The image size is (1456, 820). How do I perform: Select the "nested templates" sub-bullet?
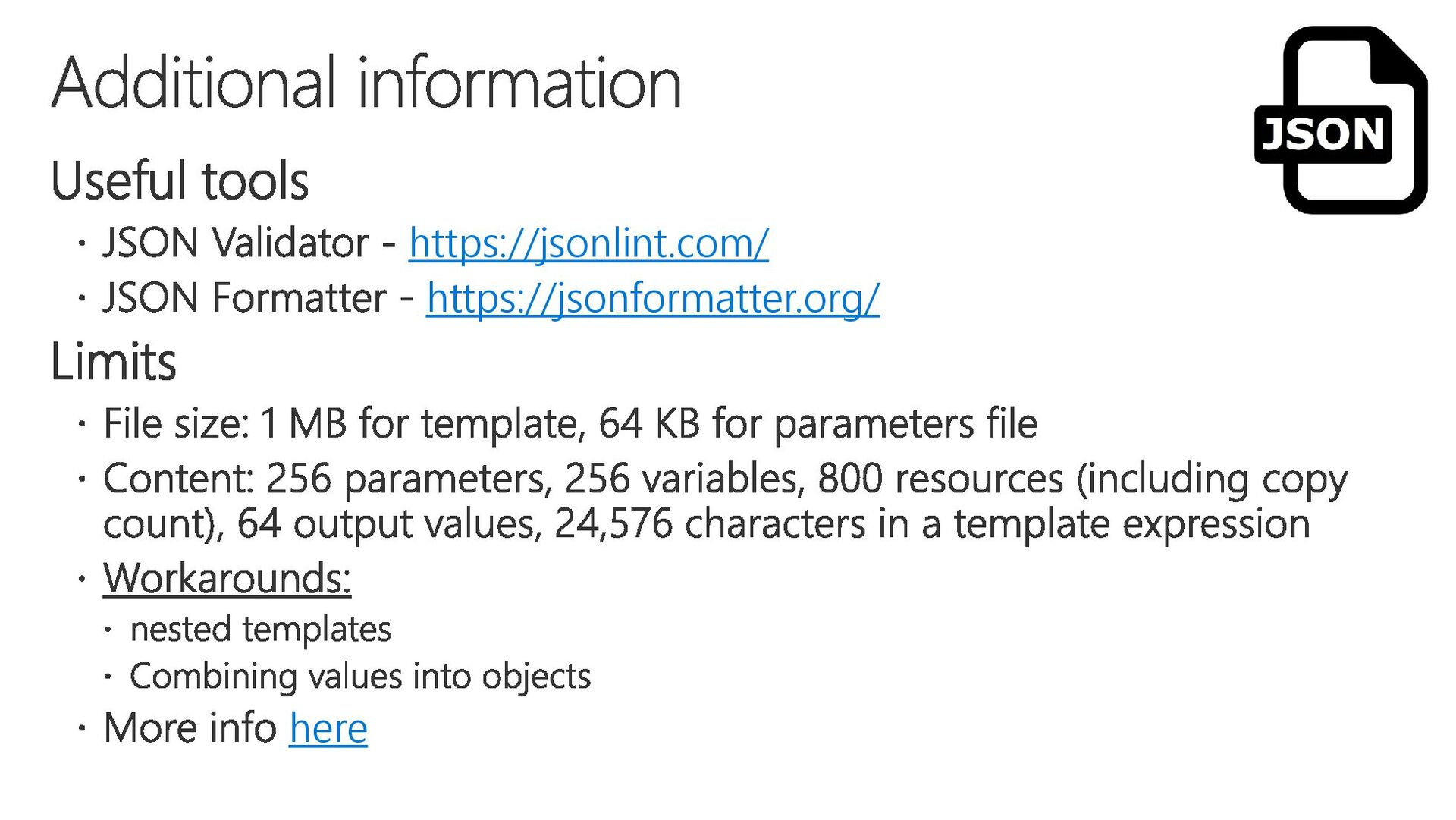[260, 630]
